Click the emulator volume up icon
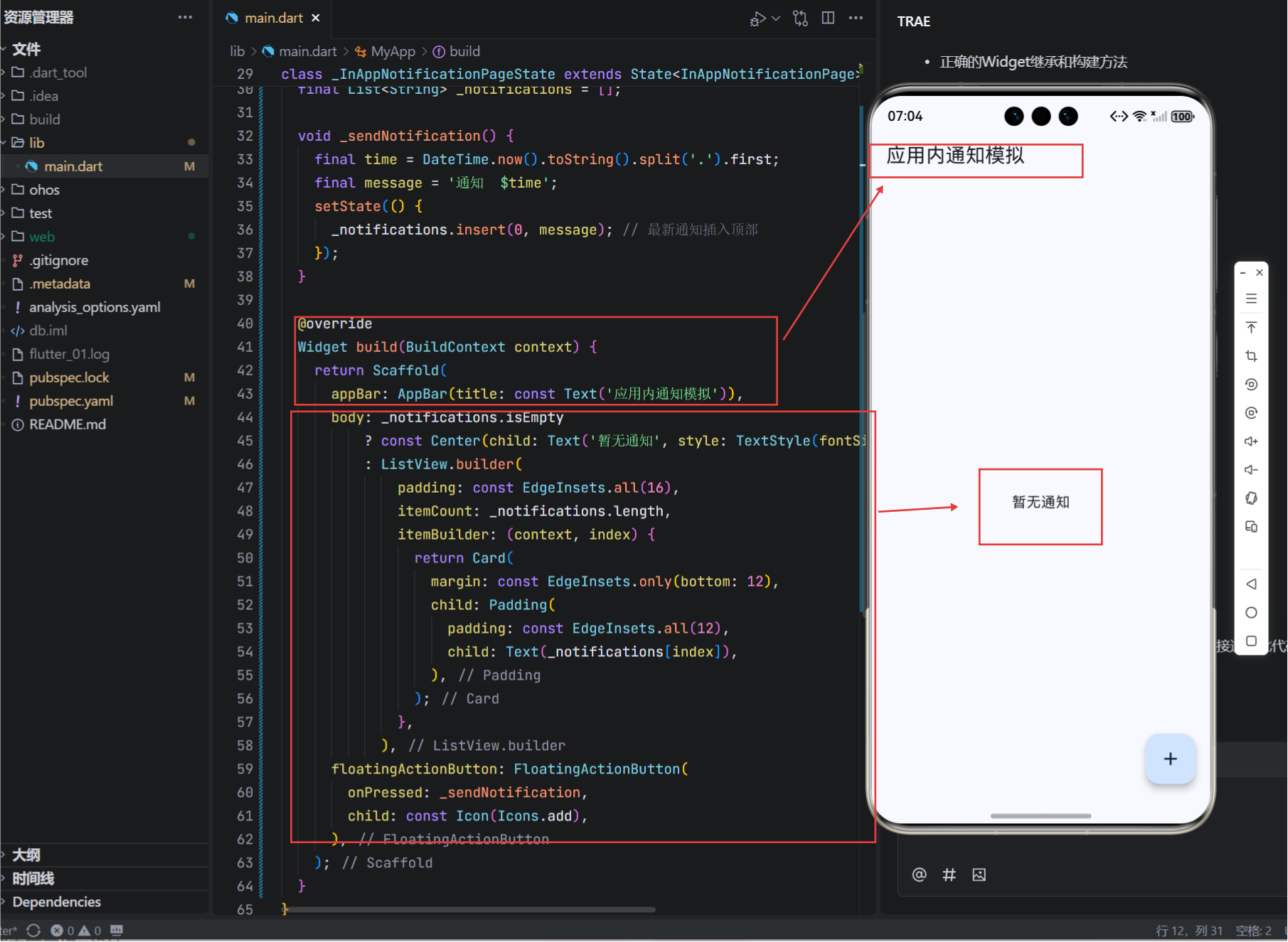Viewport: 1288px width, 942px height. [1251, 441]
